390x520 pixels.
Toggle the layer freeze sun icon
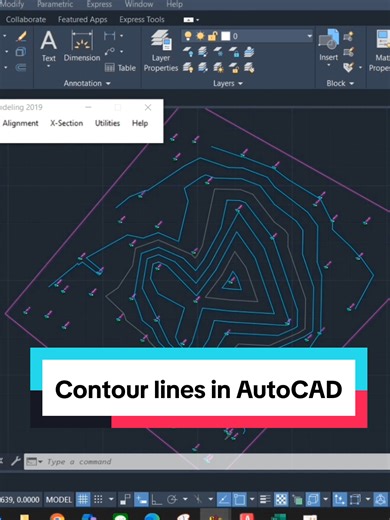tap(200, 36)
